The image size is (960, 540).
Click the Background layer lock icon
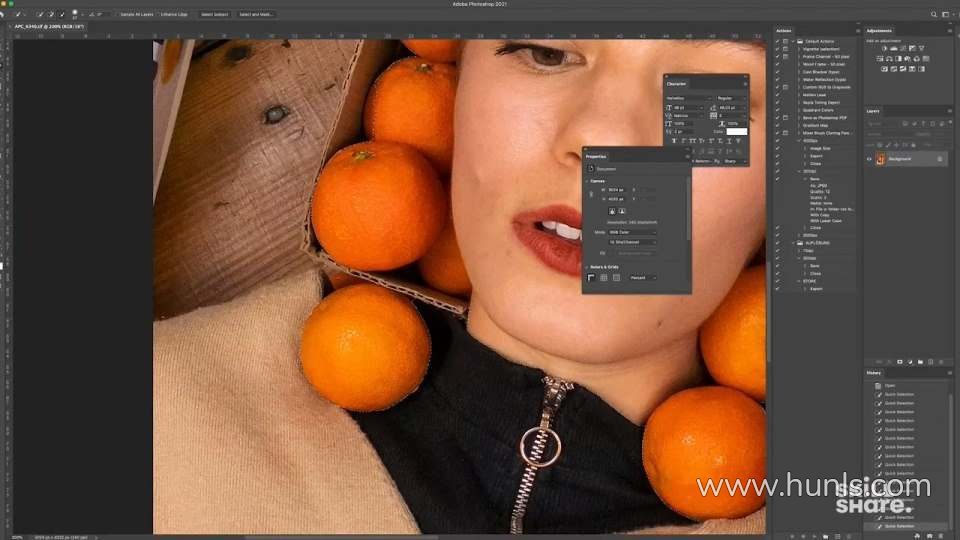click(x=940, y=159)
